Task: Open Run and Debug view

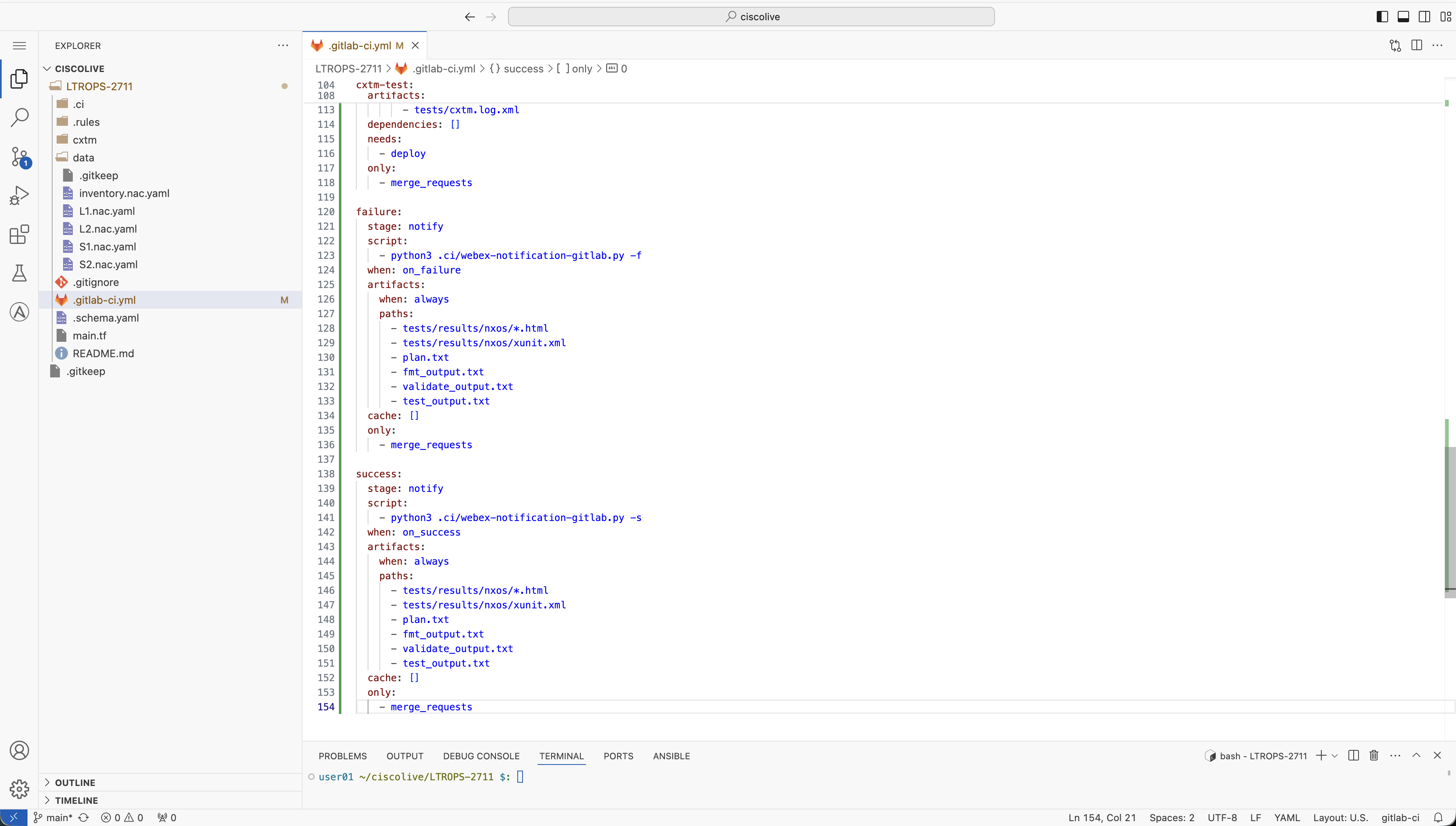Action: pyautogui.click(x=19, y=195)
